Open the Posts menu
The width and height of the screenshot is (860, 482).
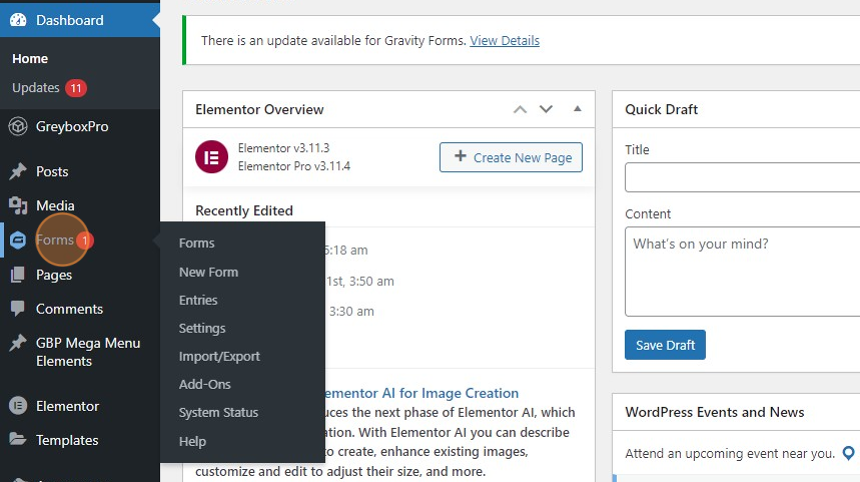[x=52, y=172]
